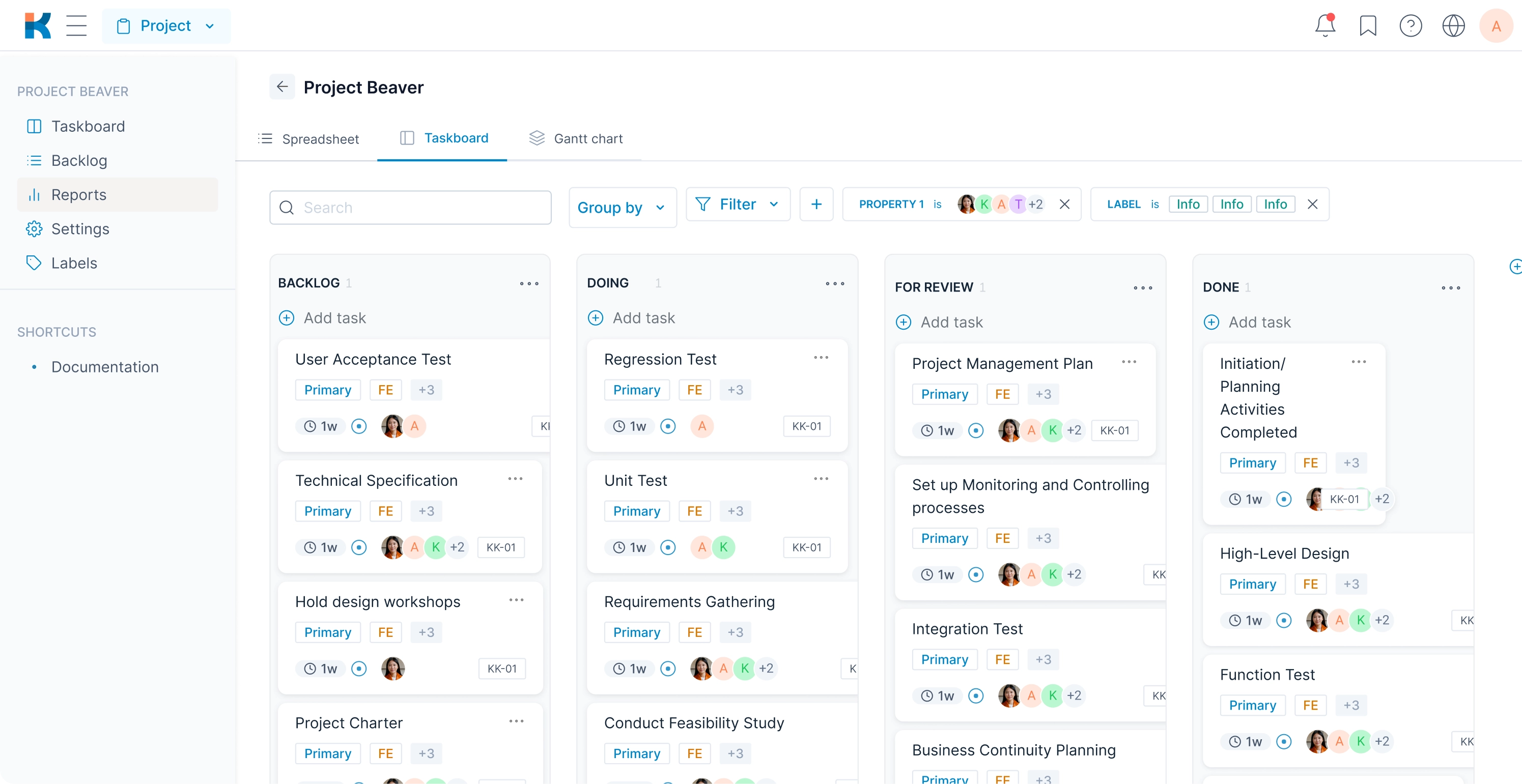Remove the PROPERTY 1 filter
This screenshot has width=1522, height=784.
1066,205
